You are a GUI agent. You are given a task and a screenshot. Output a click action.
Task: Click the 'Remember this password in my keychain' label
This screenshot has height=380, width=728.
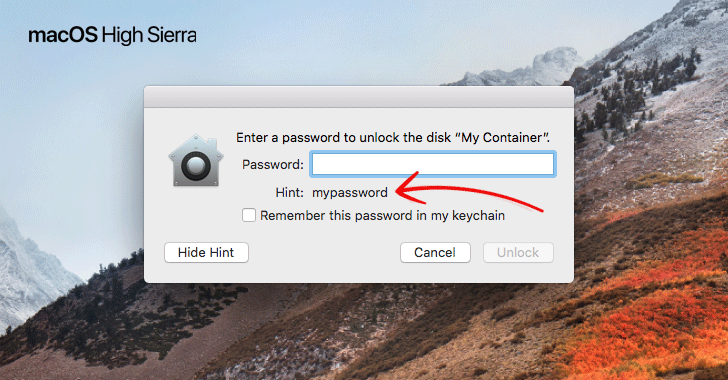[x=382, y=216]
